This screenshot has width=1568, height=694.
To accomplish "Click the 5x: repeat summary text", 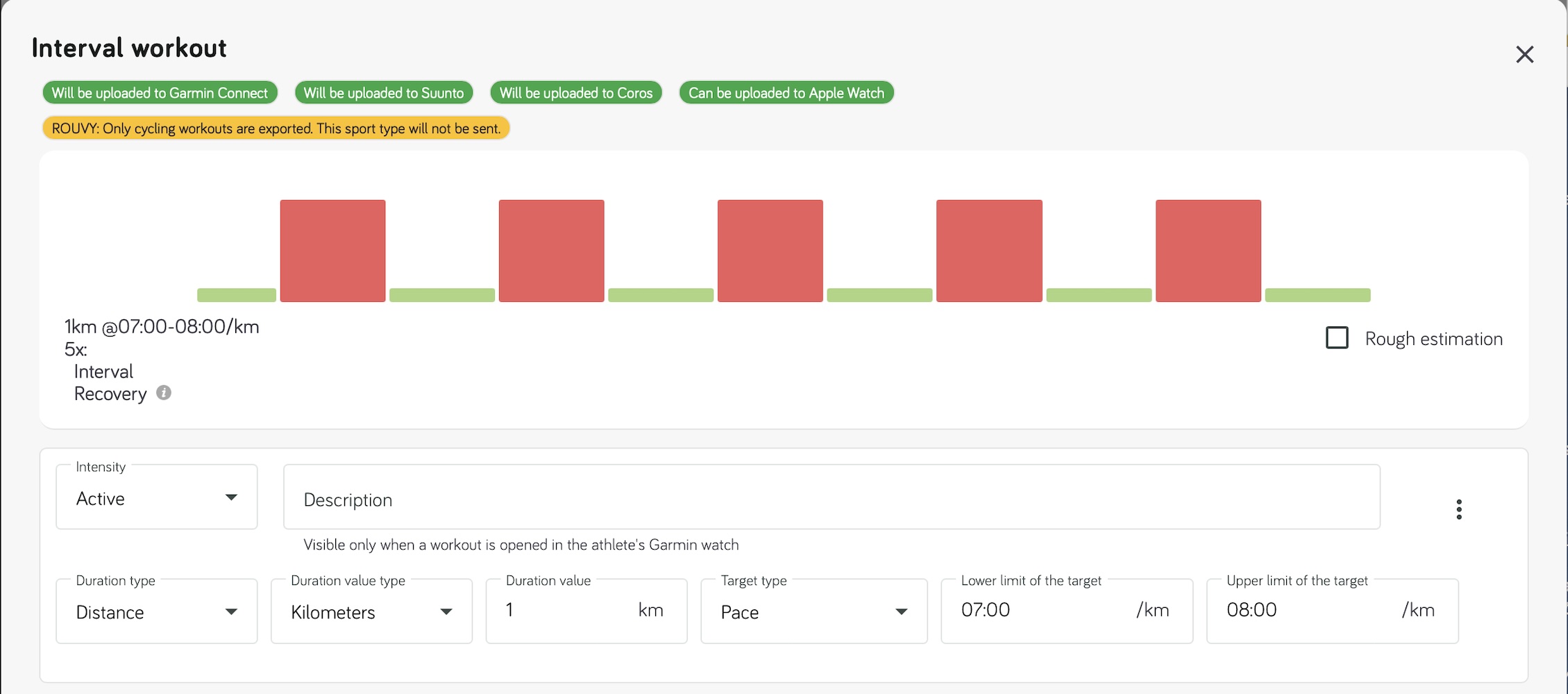I will (x=76, y=349).
